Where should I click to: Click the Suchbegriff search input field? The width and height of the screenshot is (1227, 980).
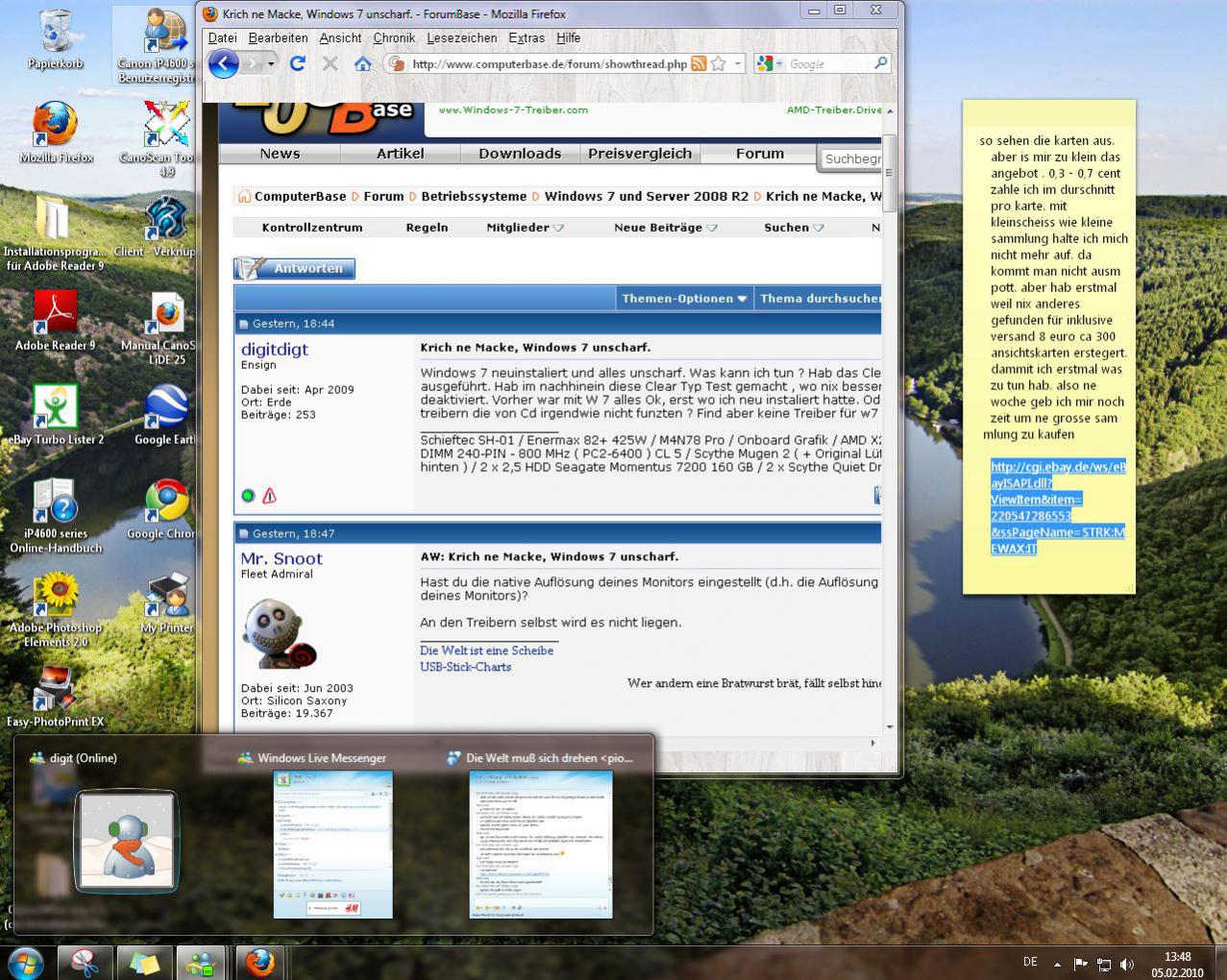coord(849,159)
